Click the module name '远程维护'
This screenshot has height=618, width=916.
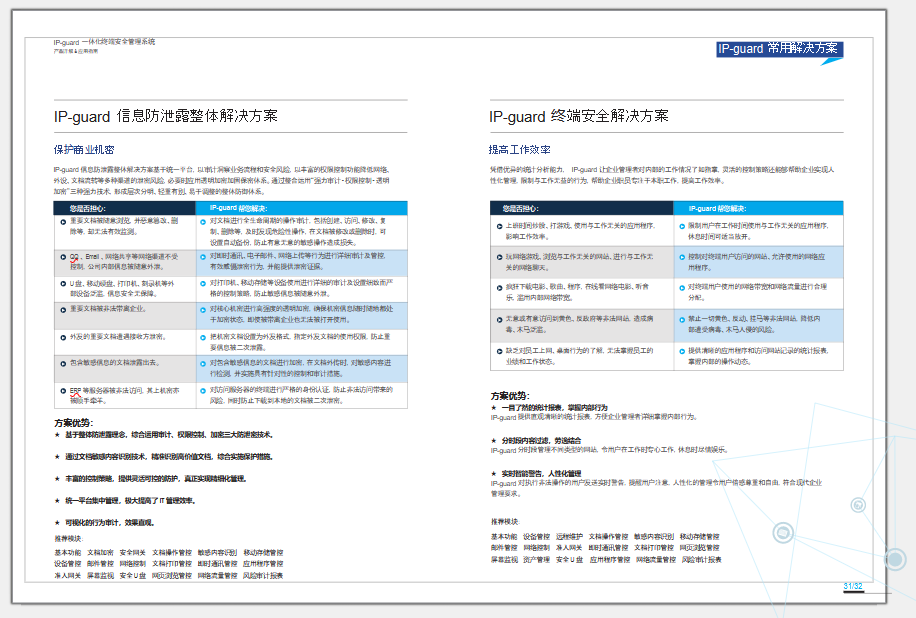pos(569,537)
